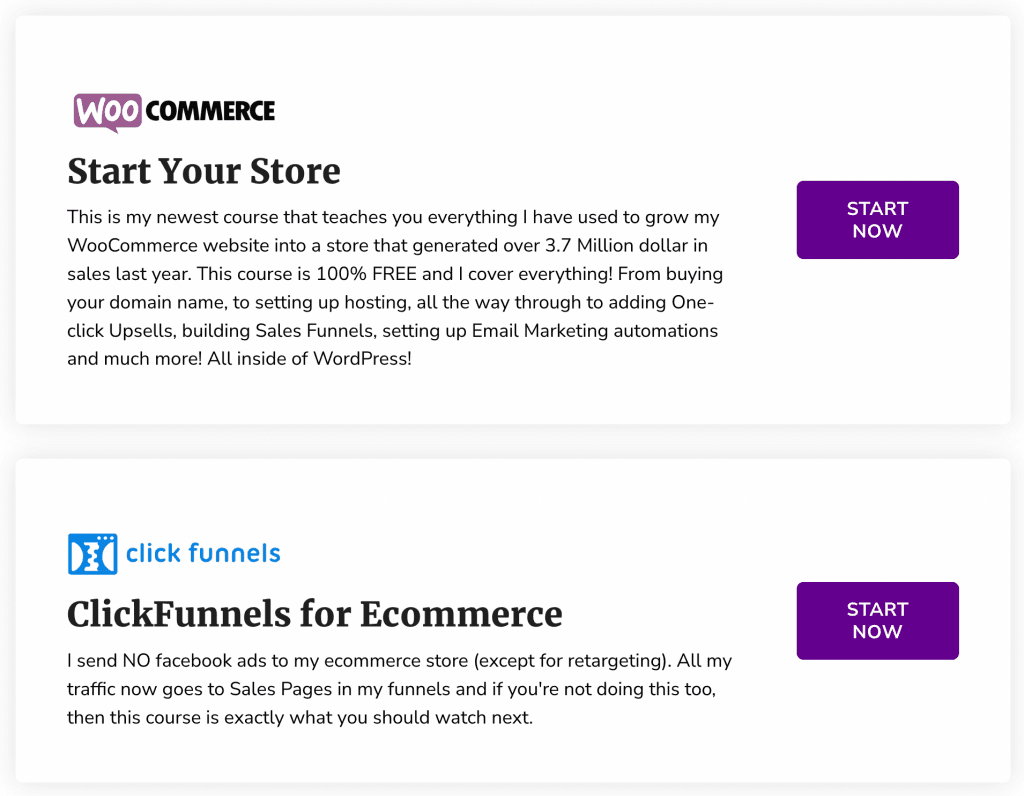The width and height of the screenshot is (1024, 796).
Task: Open the 'ClickFunnels for Ecommerce' heading
Action: point(315,613)
